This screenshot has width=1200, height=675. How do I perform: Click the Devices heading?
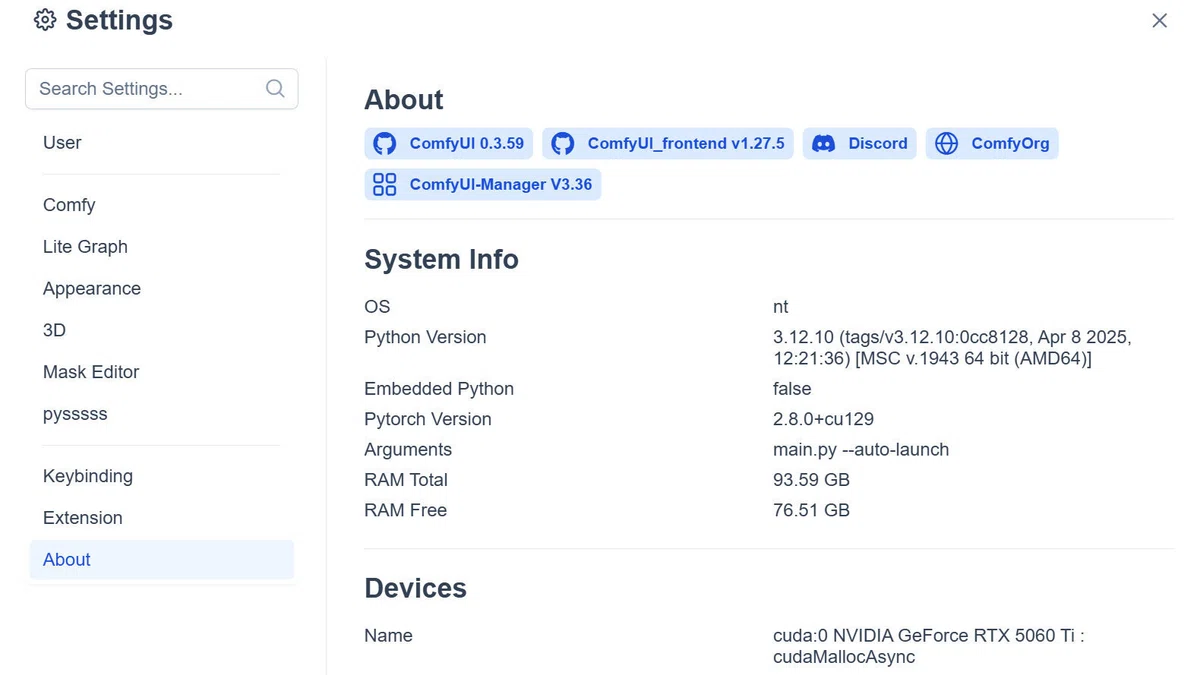click(415, 588)
